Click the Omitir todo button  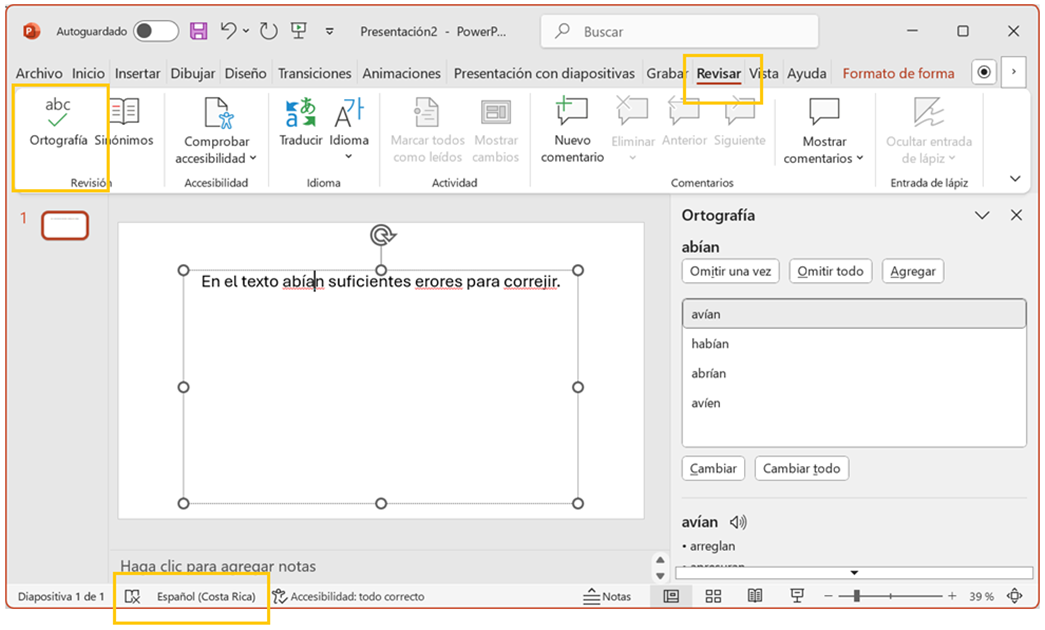coord(830,271)
